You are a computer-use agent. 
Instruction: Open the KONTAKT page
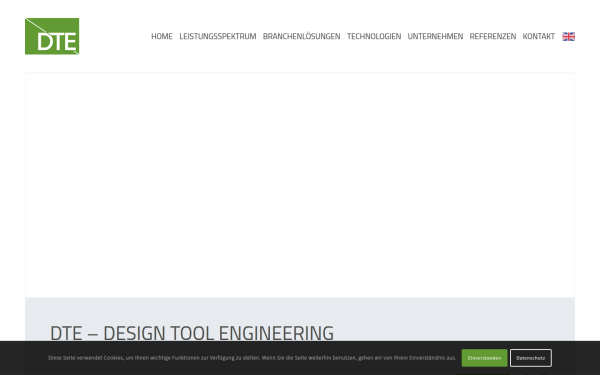(538, 36)
